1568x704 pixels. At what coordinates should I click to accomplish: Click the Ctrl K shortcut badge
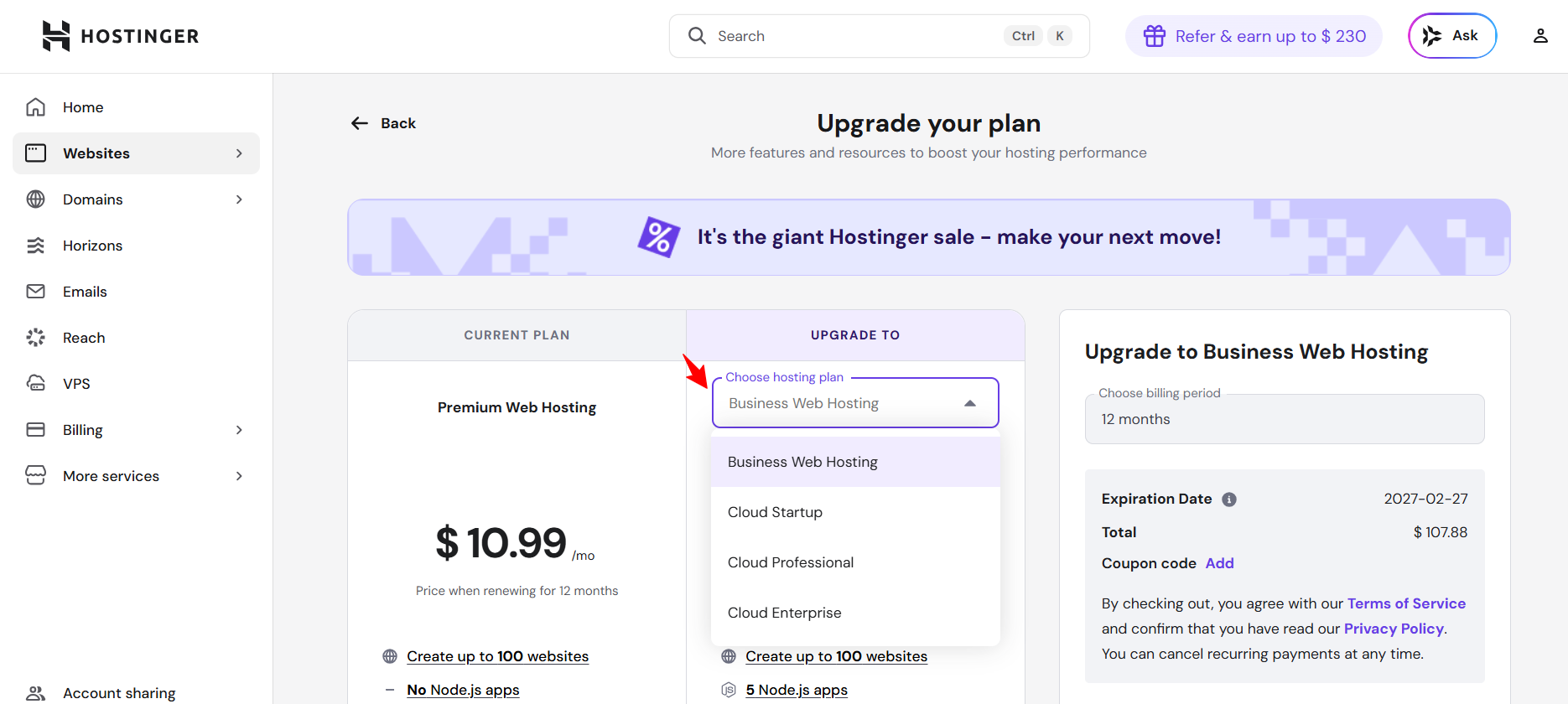pyautogui.click(x=1037, y=36)
